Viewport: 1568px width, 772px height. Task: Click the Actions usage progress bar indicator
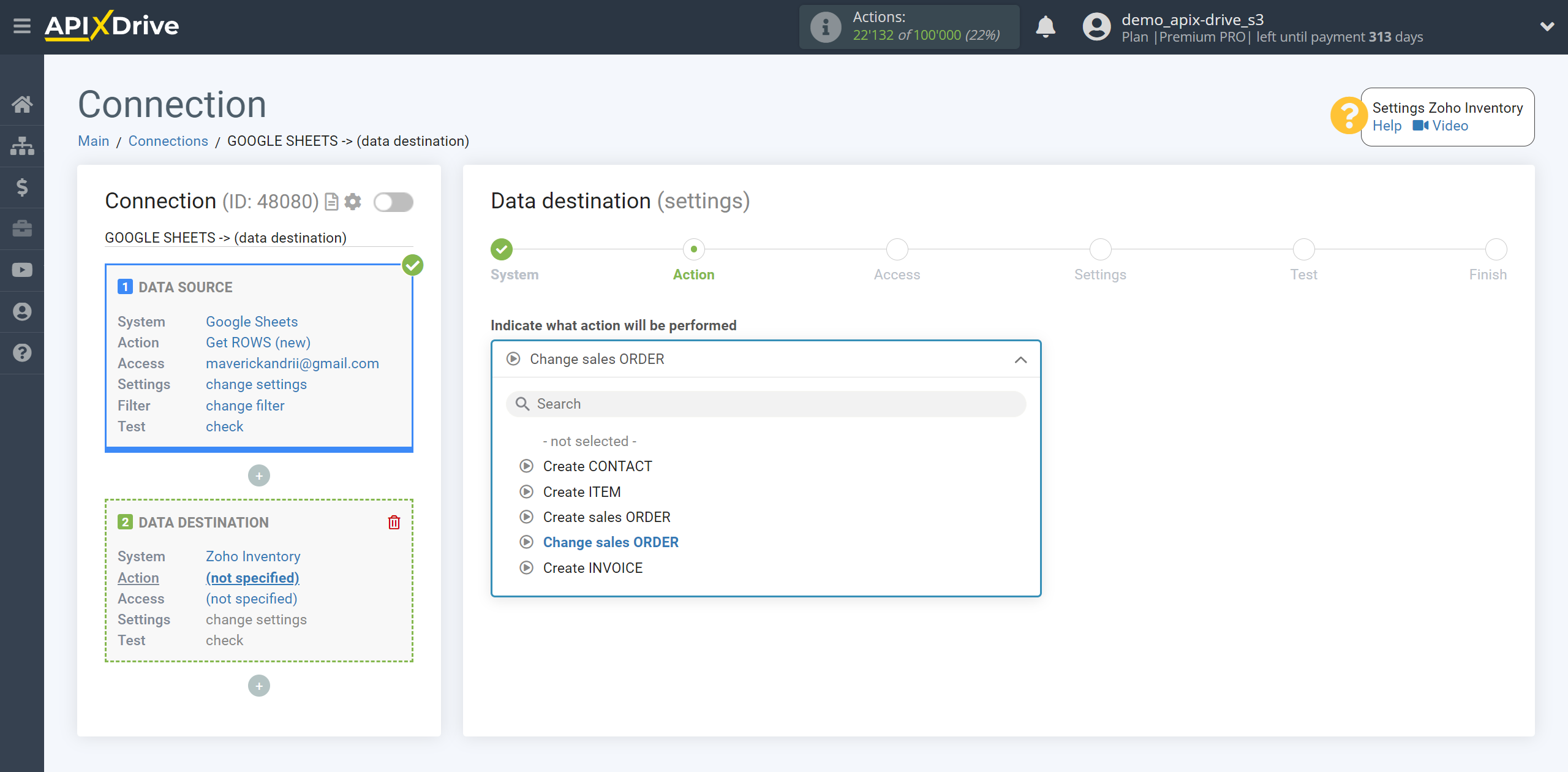click(x=911, y=27)
